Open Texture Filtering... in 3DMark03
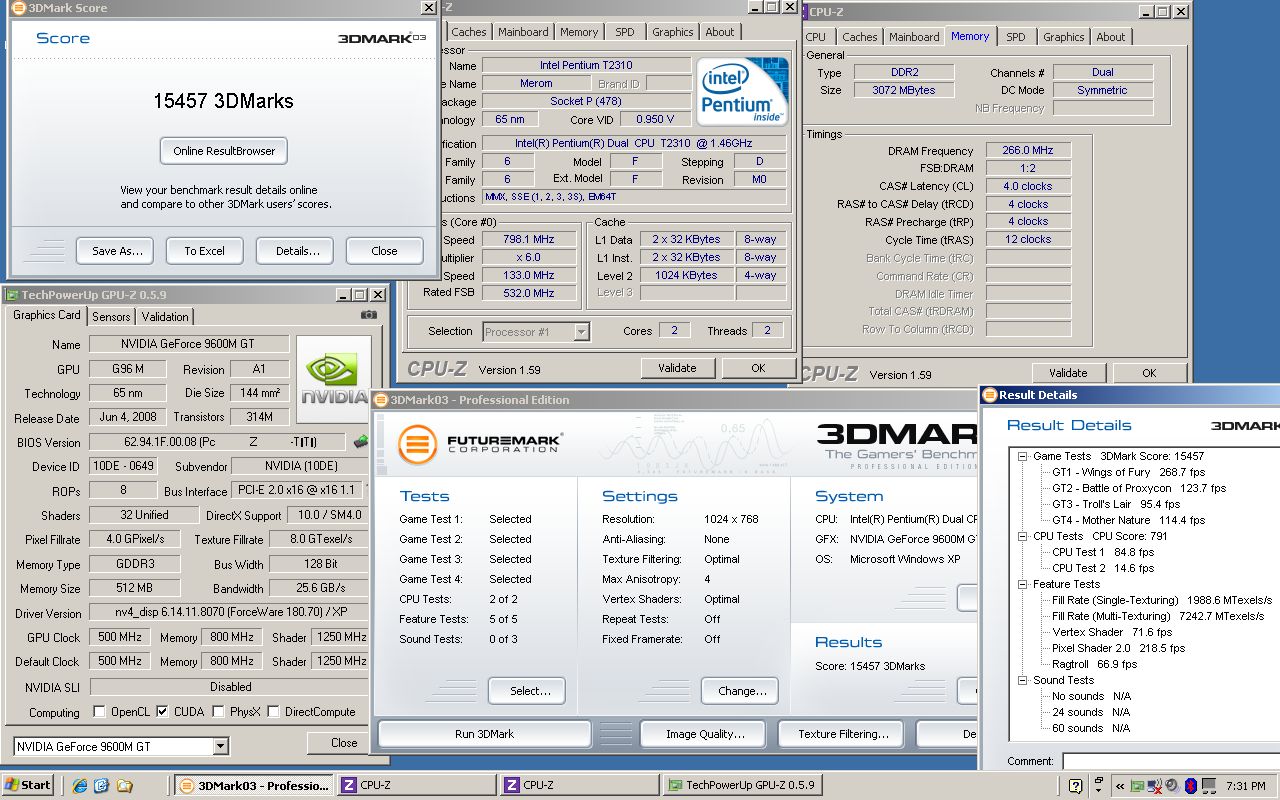The width and height of the screenshot is (1280, 800). tap(841, 734)
